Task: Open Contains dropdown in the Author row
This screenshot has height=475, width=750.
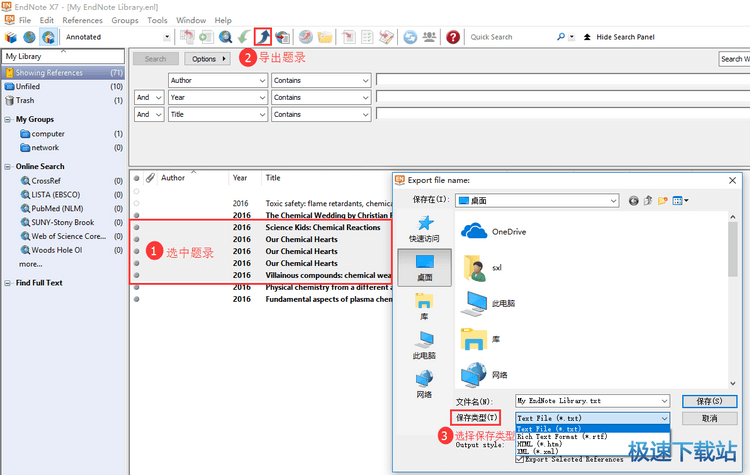Action: pos(365,80)
